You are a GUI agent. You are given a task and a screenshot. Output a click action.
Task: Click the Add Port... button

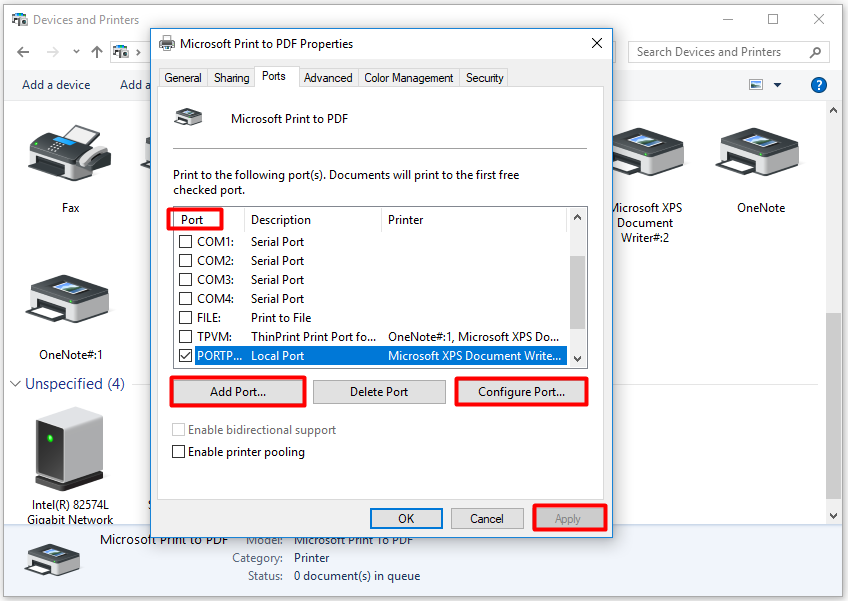[x=238, y=392]
